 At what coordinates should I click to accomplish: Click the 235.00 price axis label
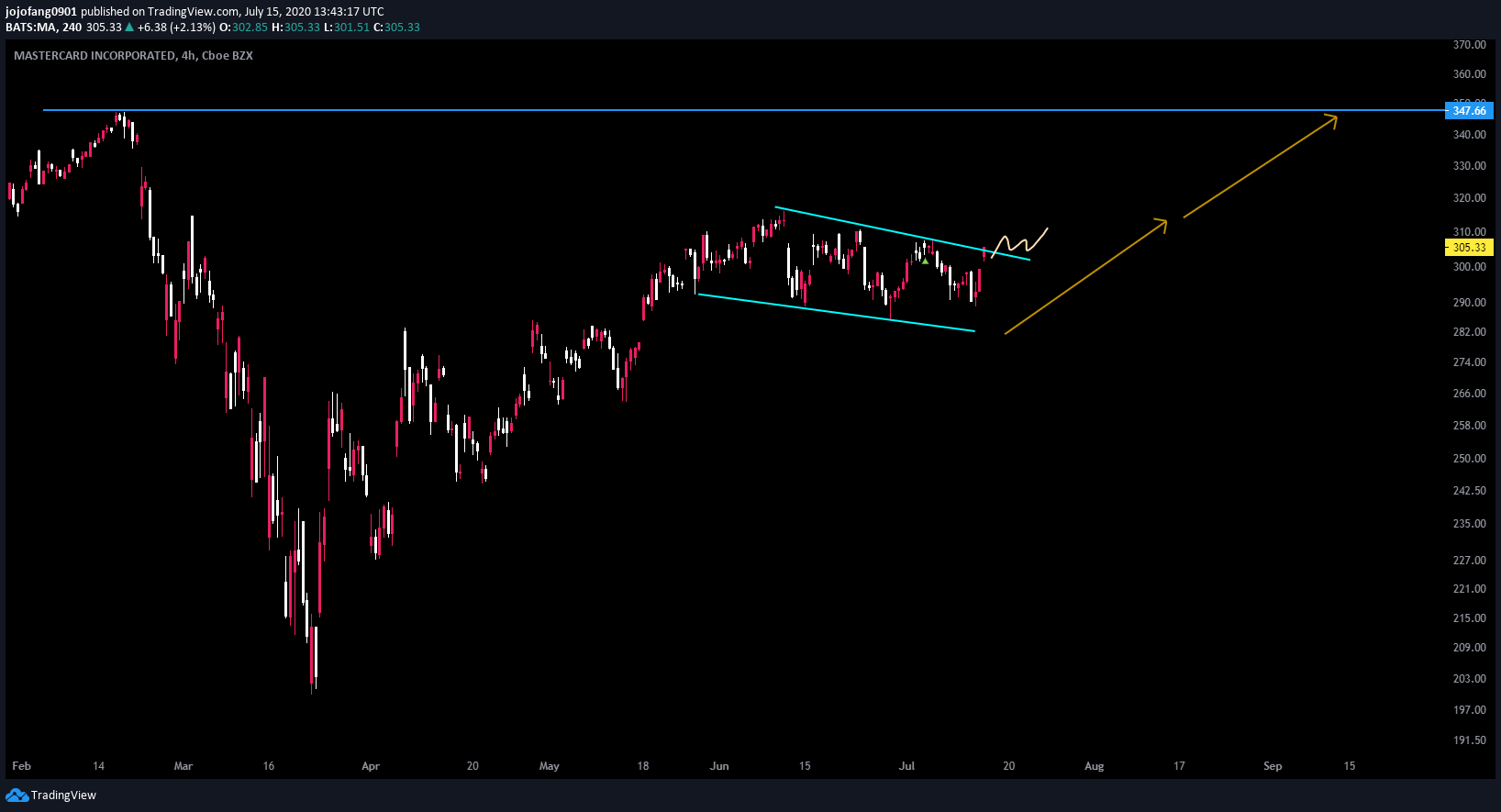click(1469, 523)
